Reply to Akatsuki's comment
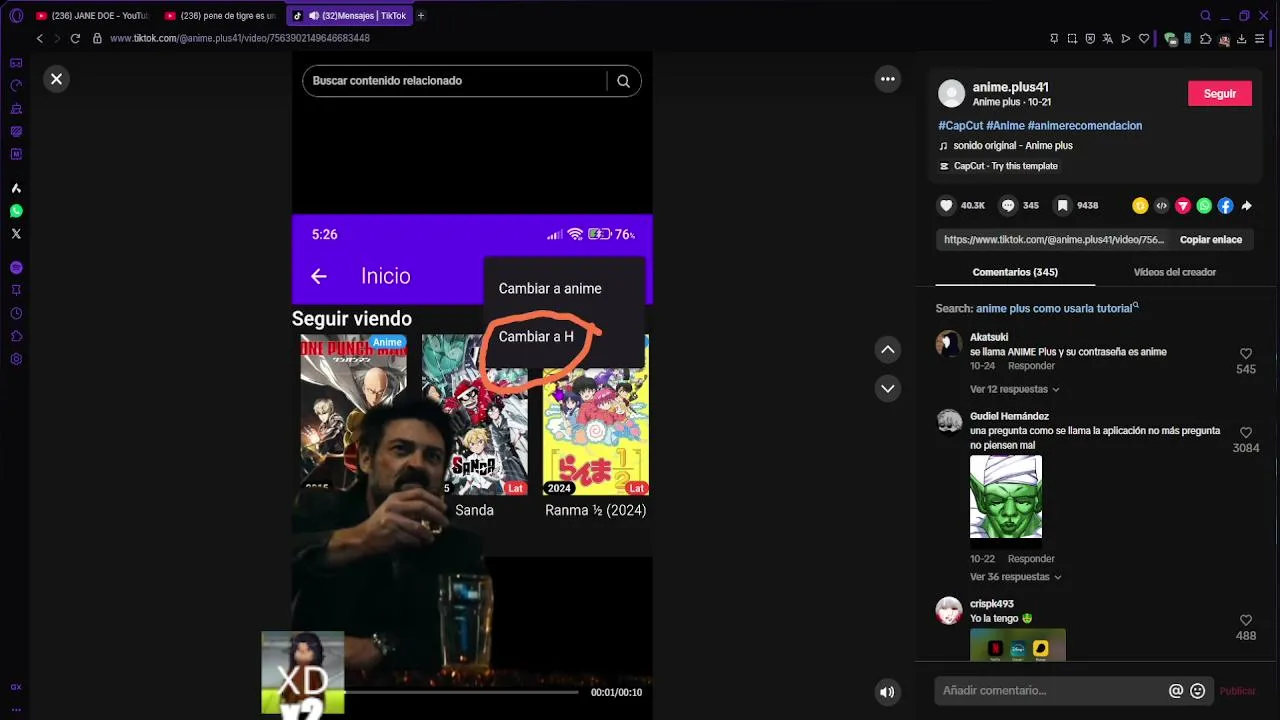Image resolution: width=1280 pixels, height=720 pixels. coord(1031,367)
